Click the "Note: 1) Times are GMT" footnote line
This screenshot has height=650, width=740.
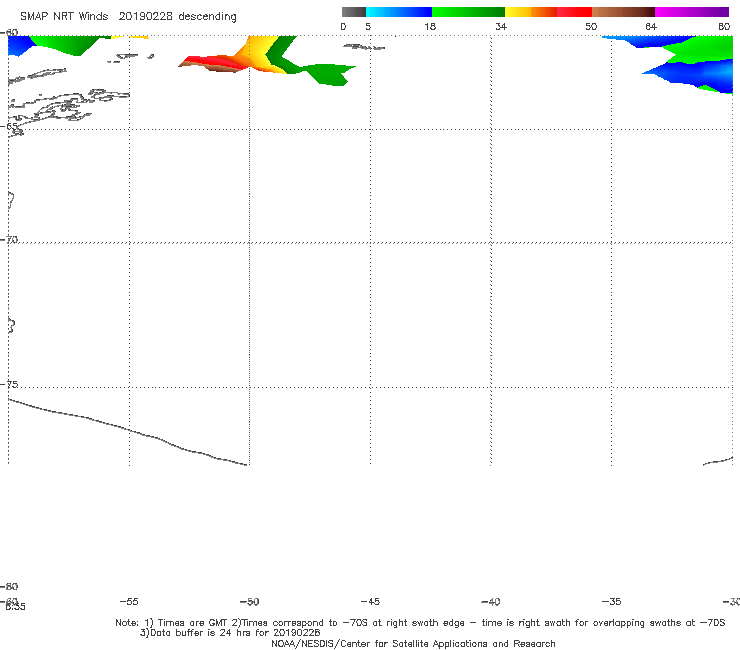(420, 623)
